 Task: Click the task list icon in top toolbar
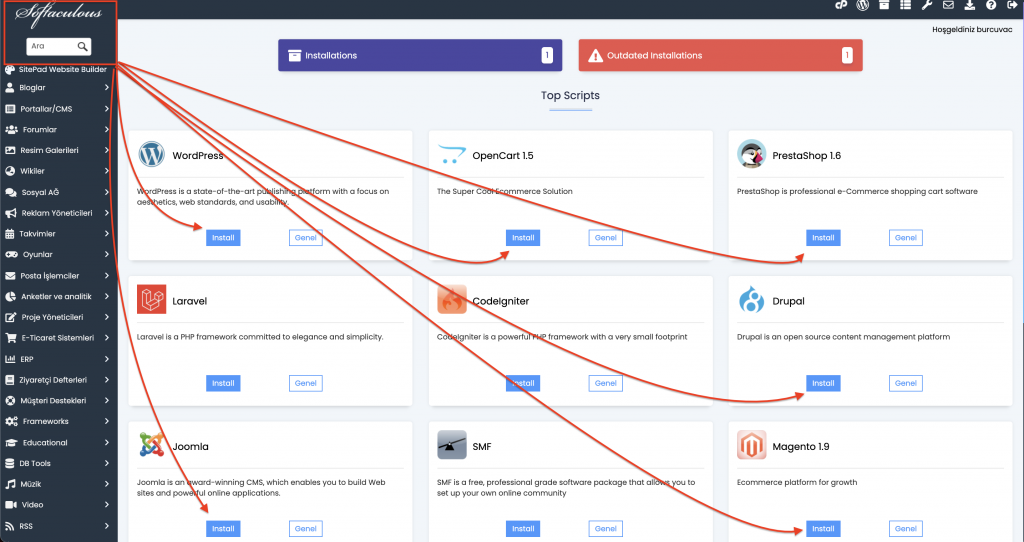tap(905, 6)
